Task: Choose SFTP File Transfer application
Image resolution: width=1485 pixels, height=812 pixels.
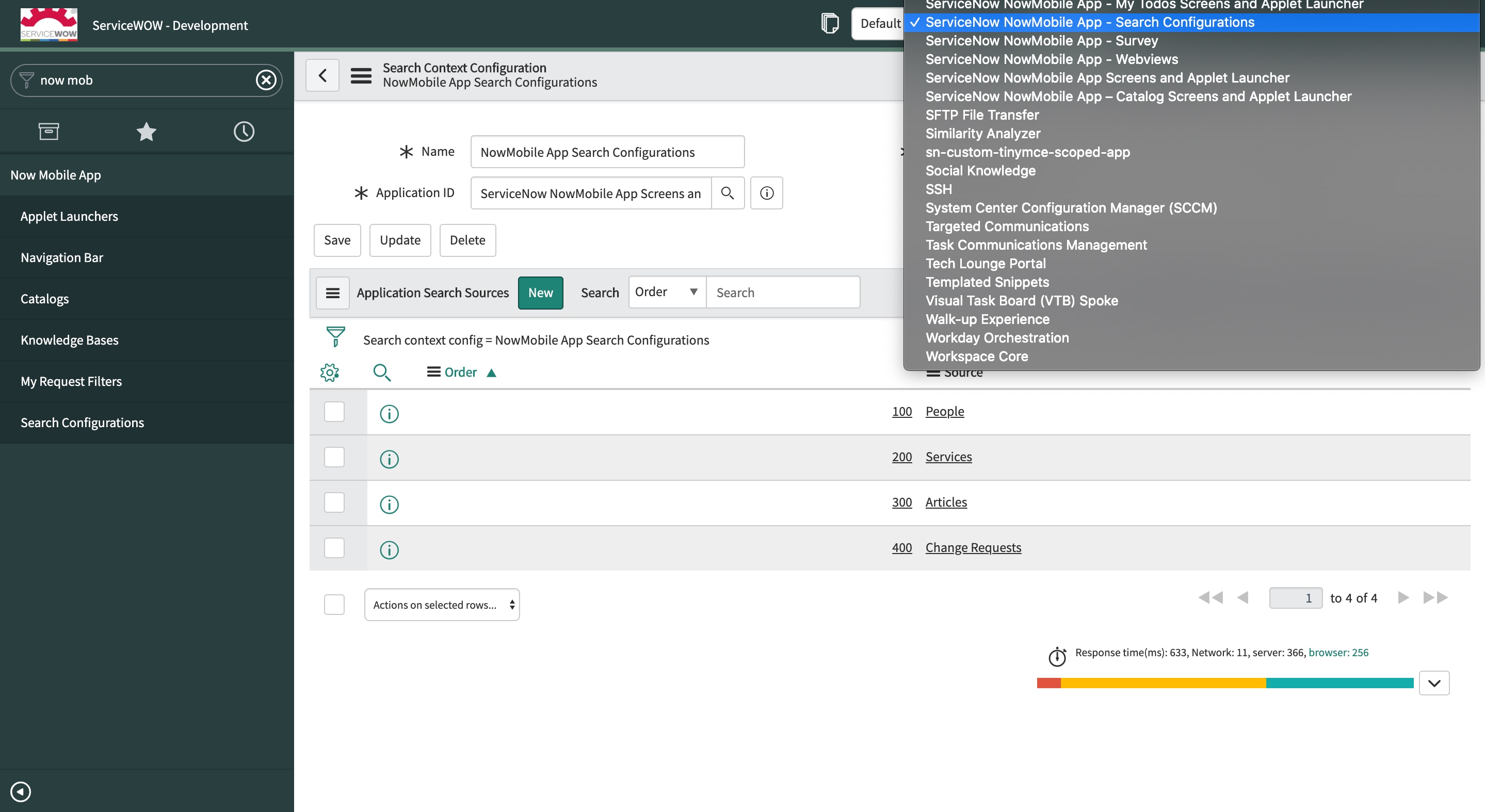Action: [982, 115]
